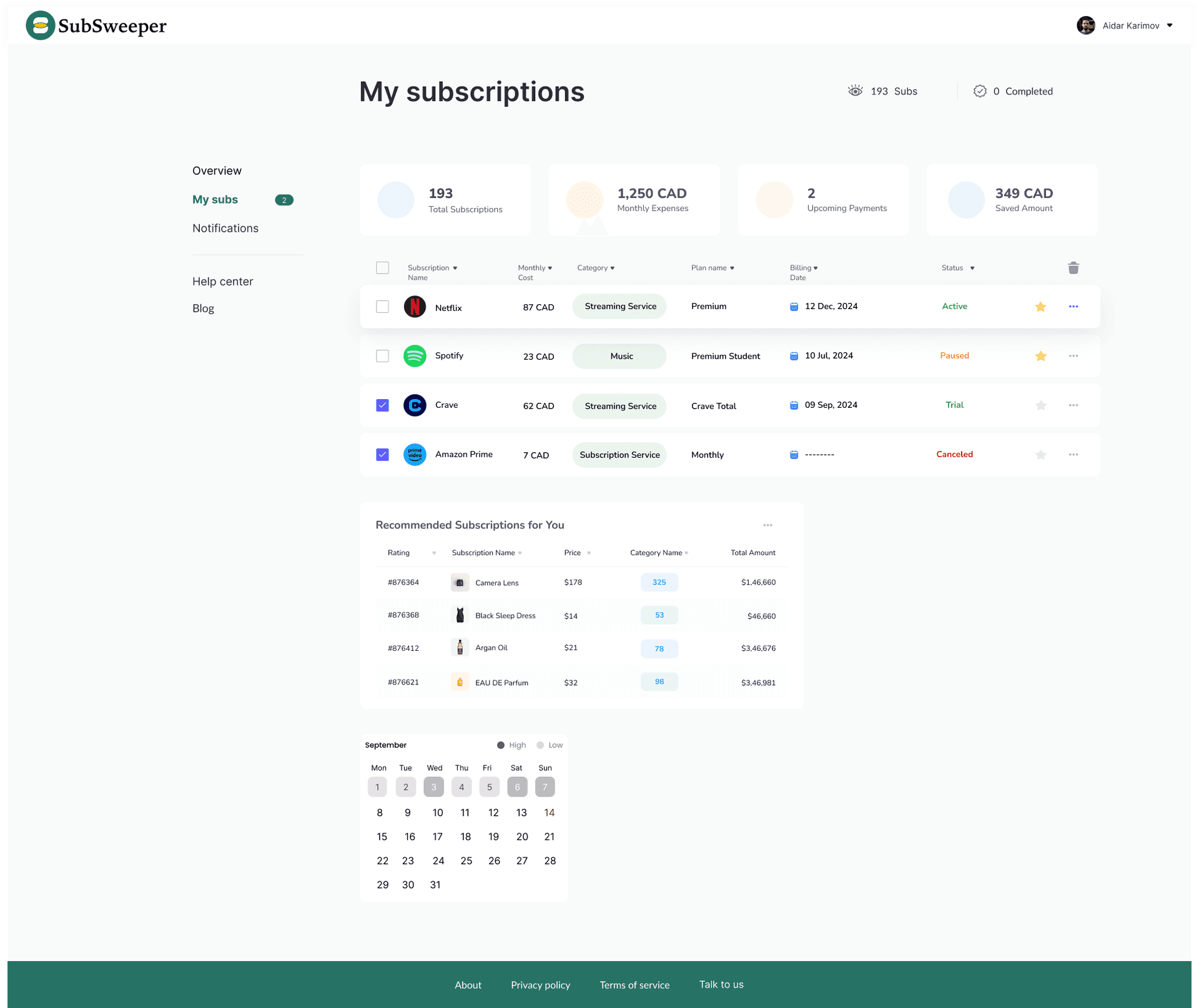Click the calendar icon for Netflix billing date
Screen dimensions: 1199x1008
pyautogui.click(x=794, y=307)
